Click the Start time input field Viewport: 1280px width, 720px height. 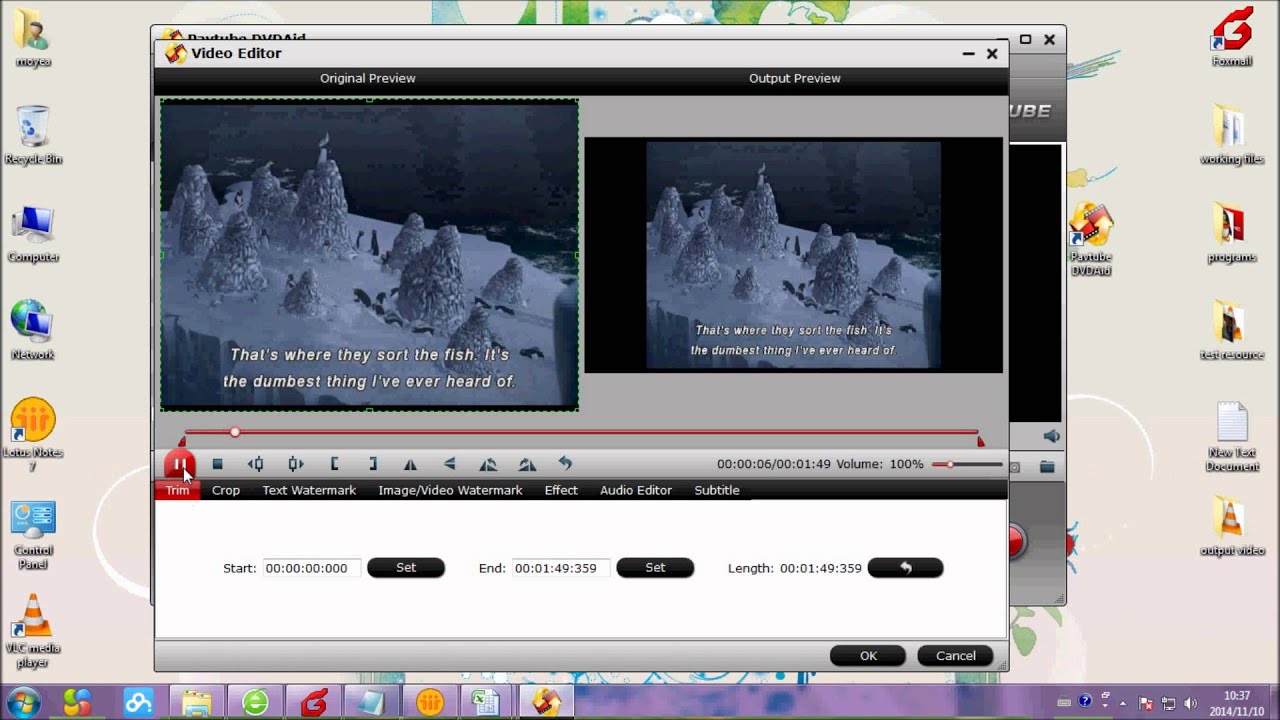click(311, 568)
